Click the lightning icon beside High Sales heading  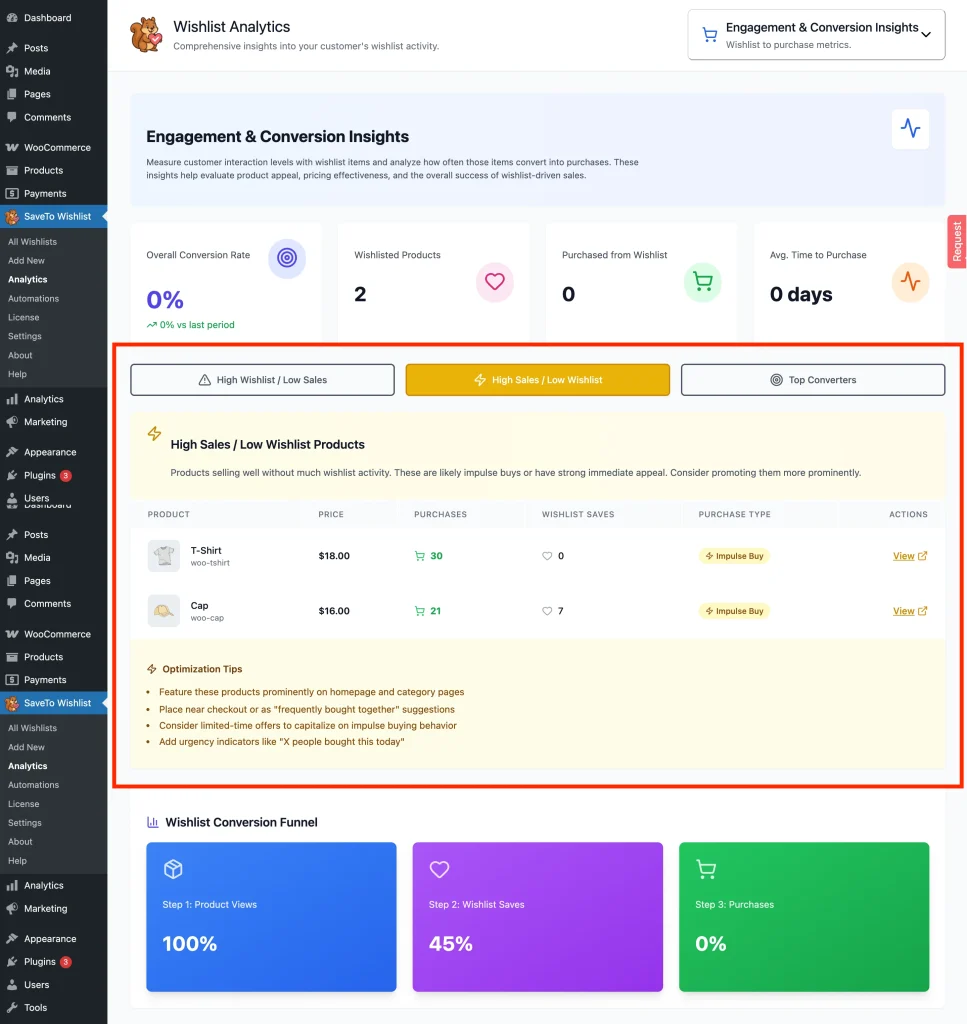point(154,434)
